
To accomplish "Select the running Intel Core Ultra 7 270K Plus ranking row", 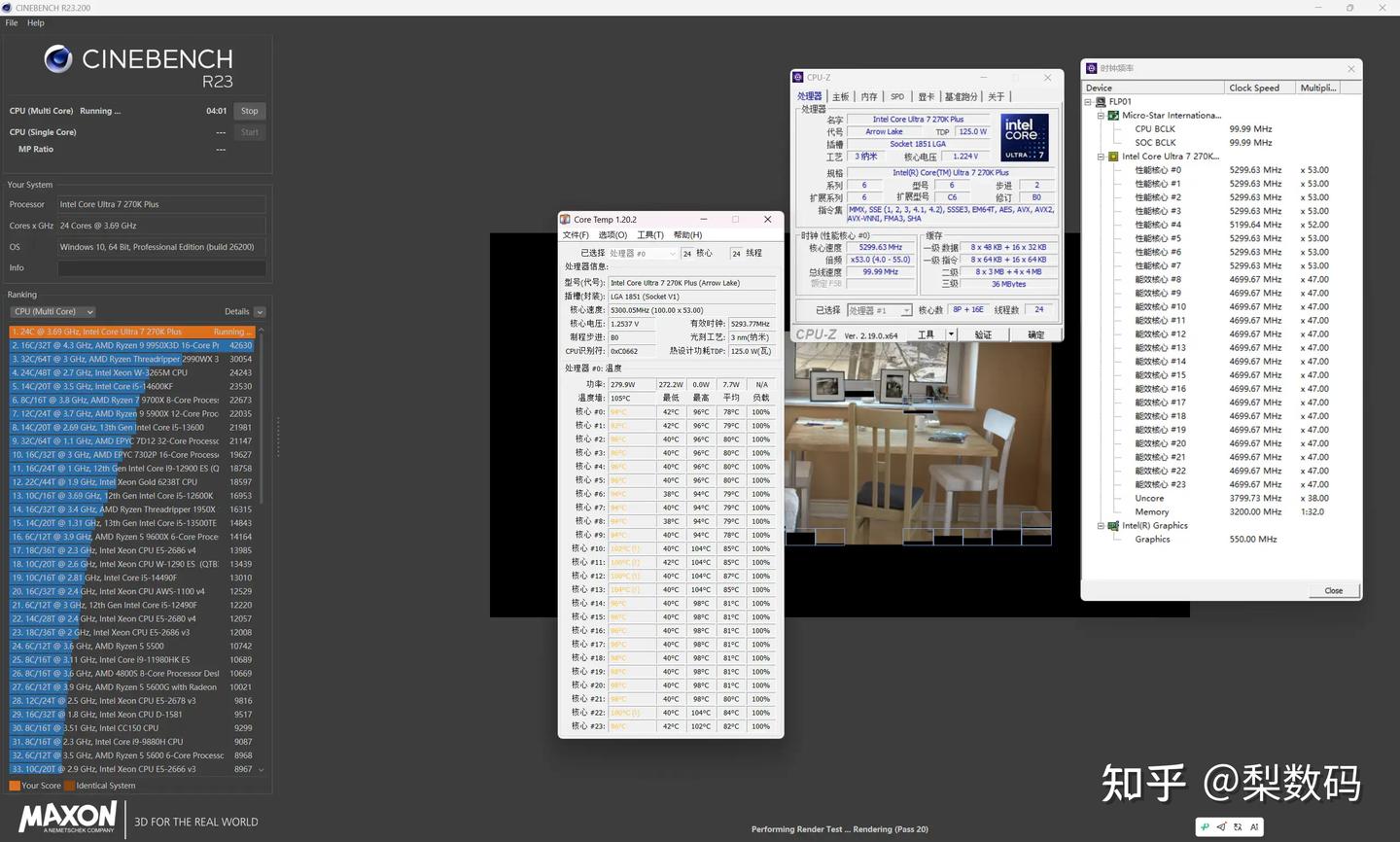I will 132,332.
